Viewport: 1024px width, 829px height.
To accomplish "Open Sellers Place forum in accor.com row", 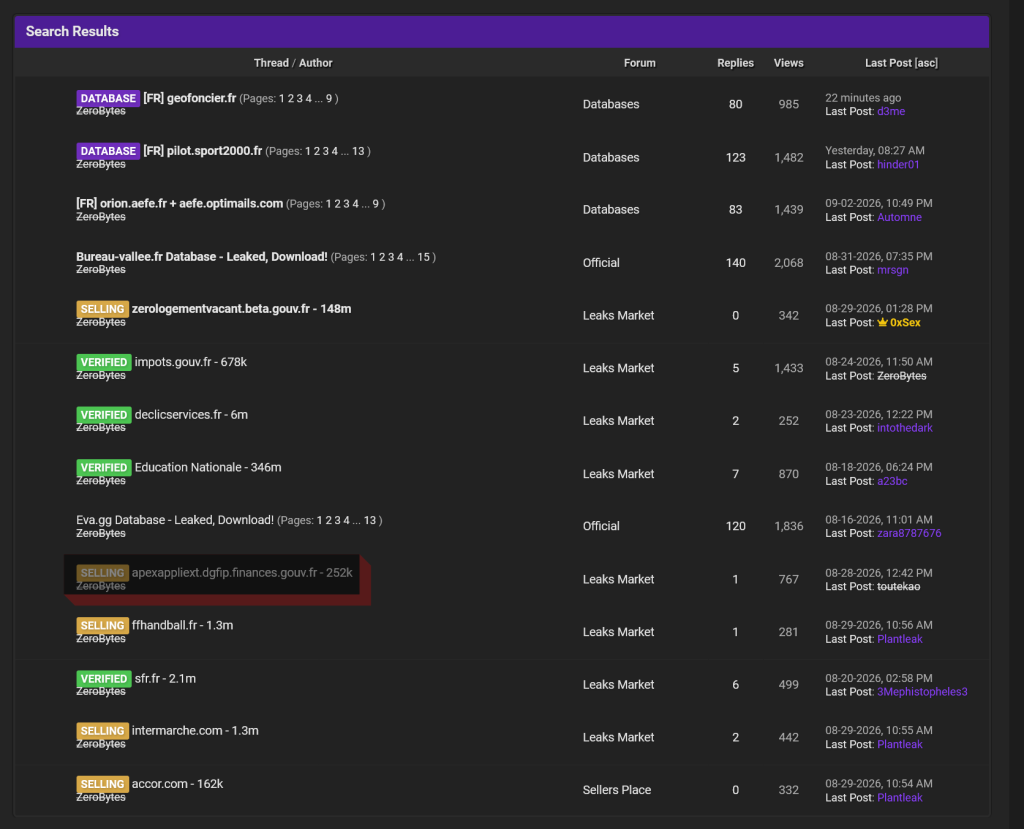I will click(x=616, y=790).
